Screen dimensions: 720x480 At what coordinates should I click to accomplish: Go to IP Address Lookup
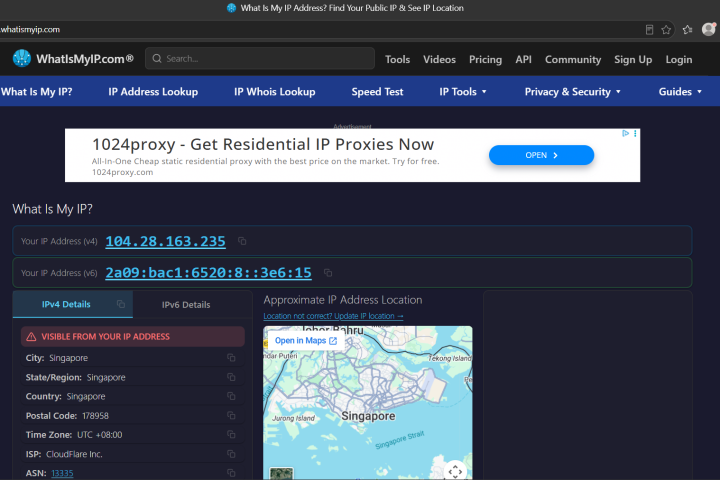tap(153, 92)
